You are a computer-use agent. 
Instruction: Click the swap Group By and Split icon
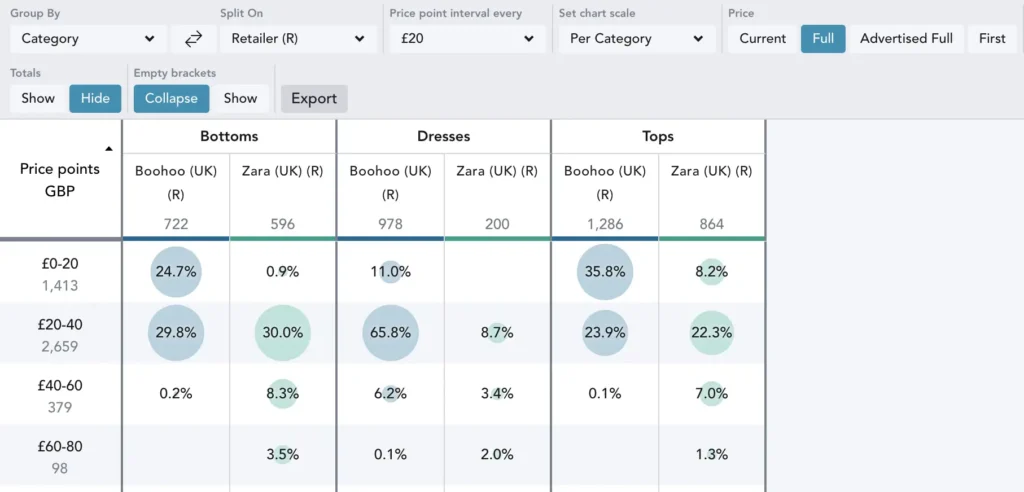tap(194, 39)
